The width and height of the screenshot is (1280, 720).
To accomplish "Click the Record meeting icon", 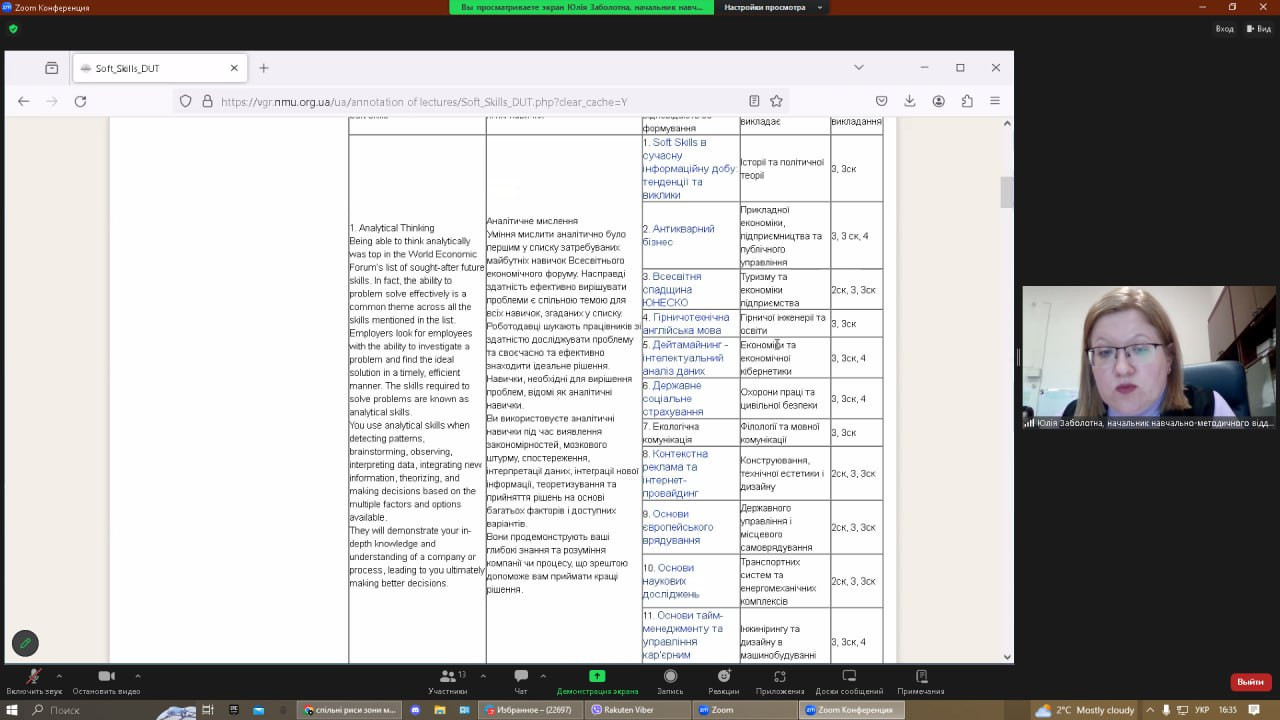I will 670,677.
